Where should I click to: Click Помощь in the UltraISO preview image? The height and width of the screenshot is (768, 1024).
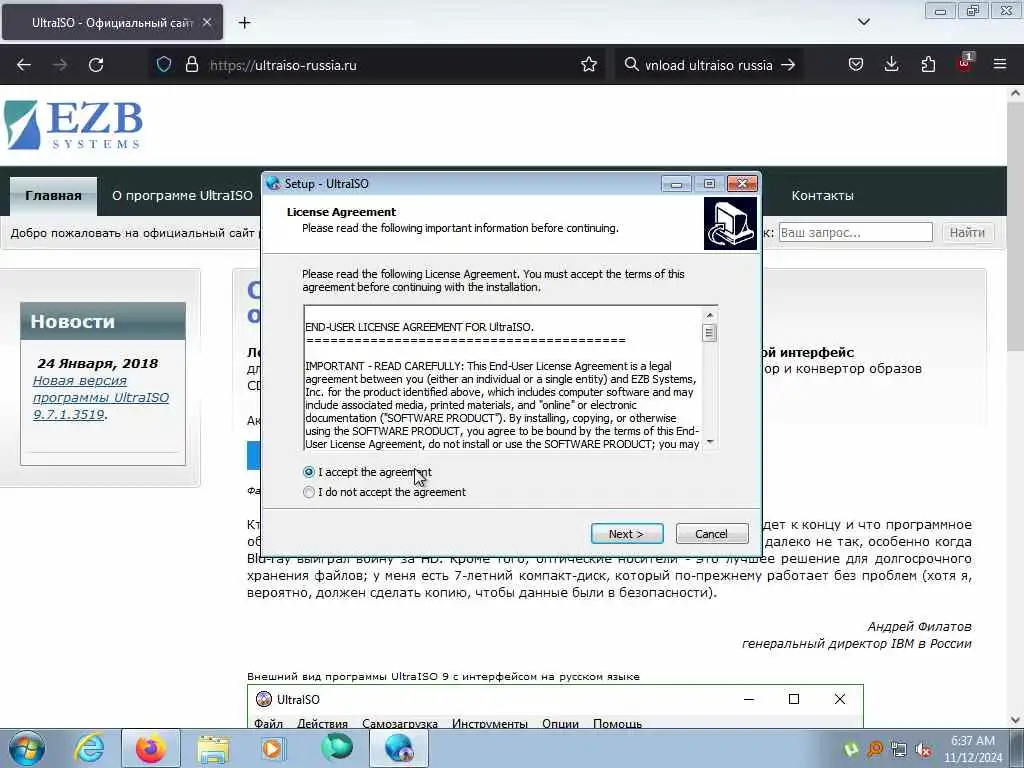tap(617, 724)
